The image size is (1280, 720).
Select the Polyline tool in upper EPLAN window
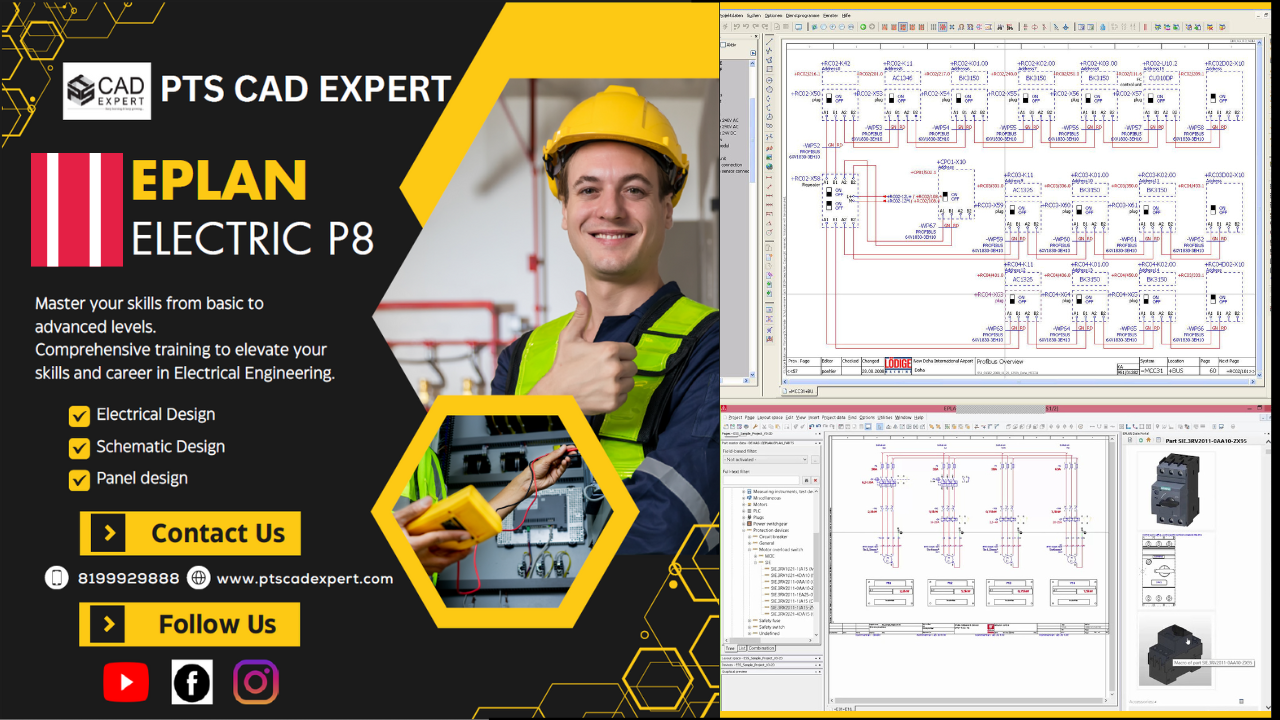click(x=769, y=50)
